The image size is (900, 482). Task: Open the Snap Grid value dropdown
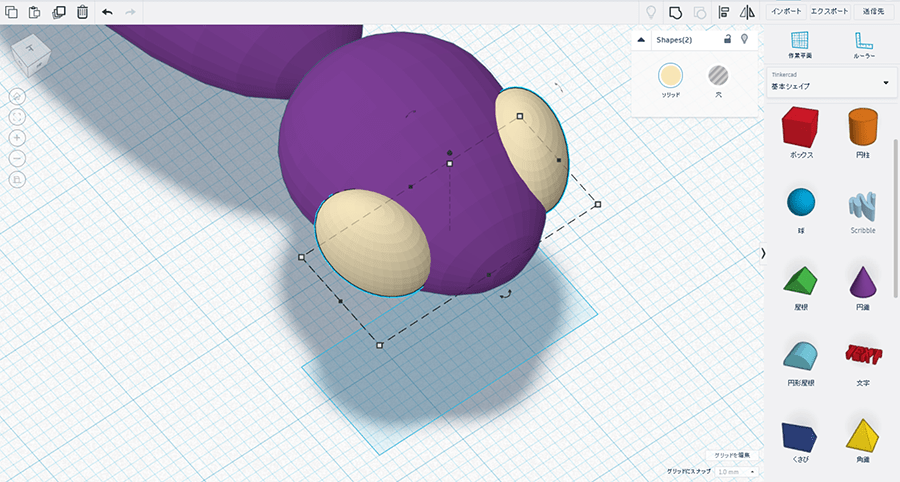tap(736, 472)
